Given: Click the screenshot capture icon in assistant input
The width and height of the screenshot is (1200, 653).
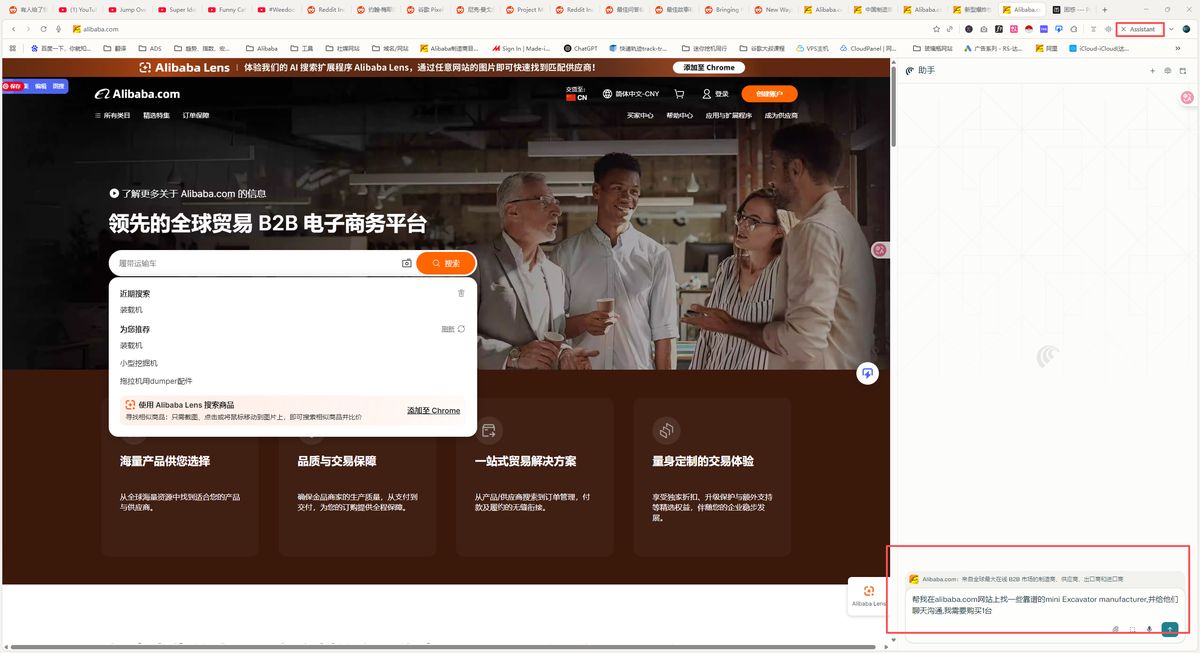Looking at the screenshot, I should pyautogui.click(x=1132, y=629).
